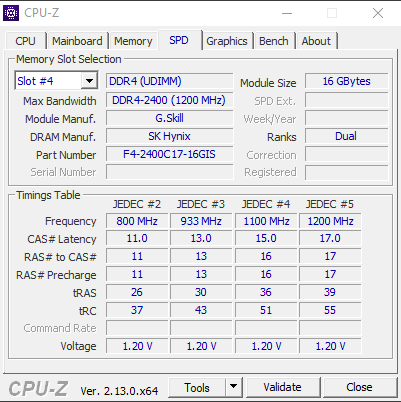Click the Tools button
Image resolution: width=401 pixels, height=402 pixels.
coord(197,387)
